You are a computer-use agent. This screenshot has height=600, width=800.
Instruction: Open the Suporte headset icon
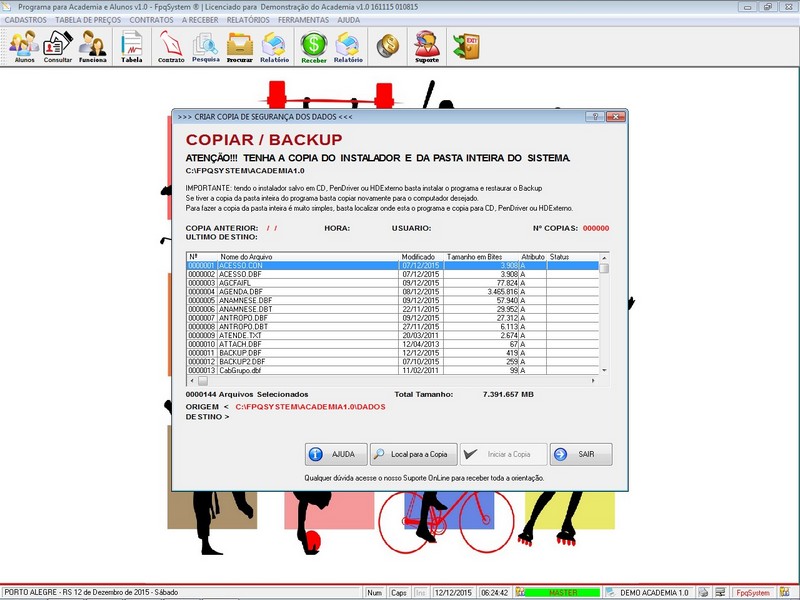[427, 46]
